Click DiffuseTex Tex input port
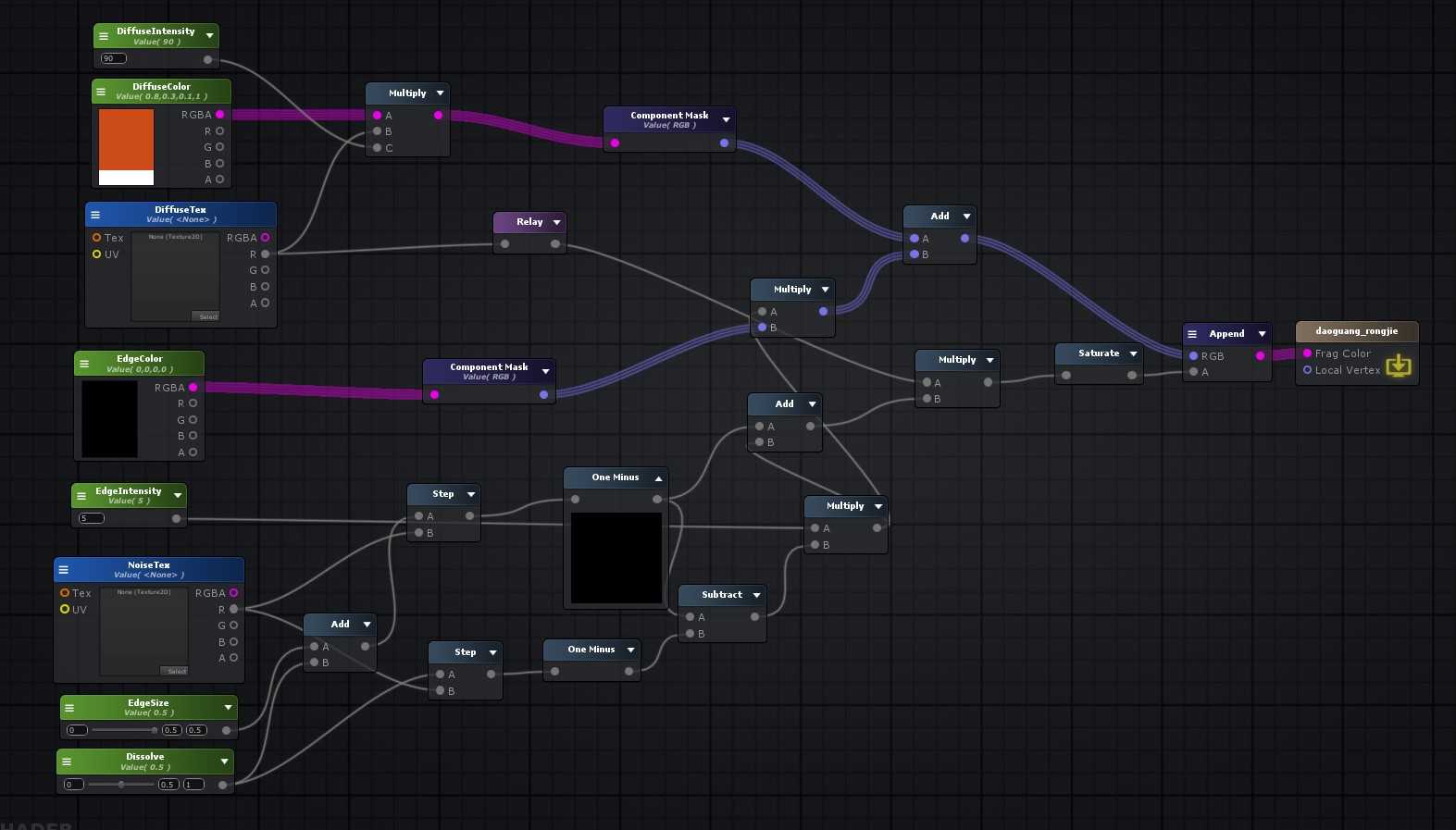The height and width of the screenshot is (830, 1456). point(96,238)
